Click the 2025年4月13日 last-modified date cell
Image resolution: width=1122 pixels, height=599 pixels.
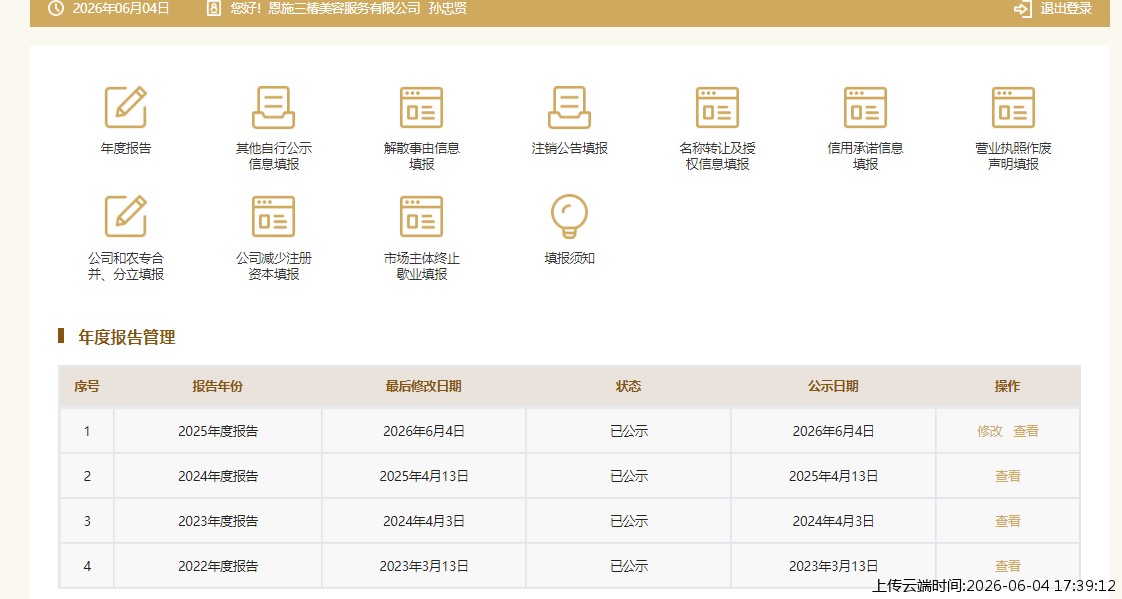424,476
